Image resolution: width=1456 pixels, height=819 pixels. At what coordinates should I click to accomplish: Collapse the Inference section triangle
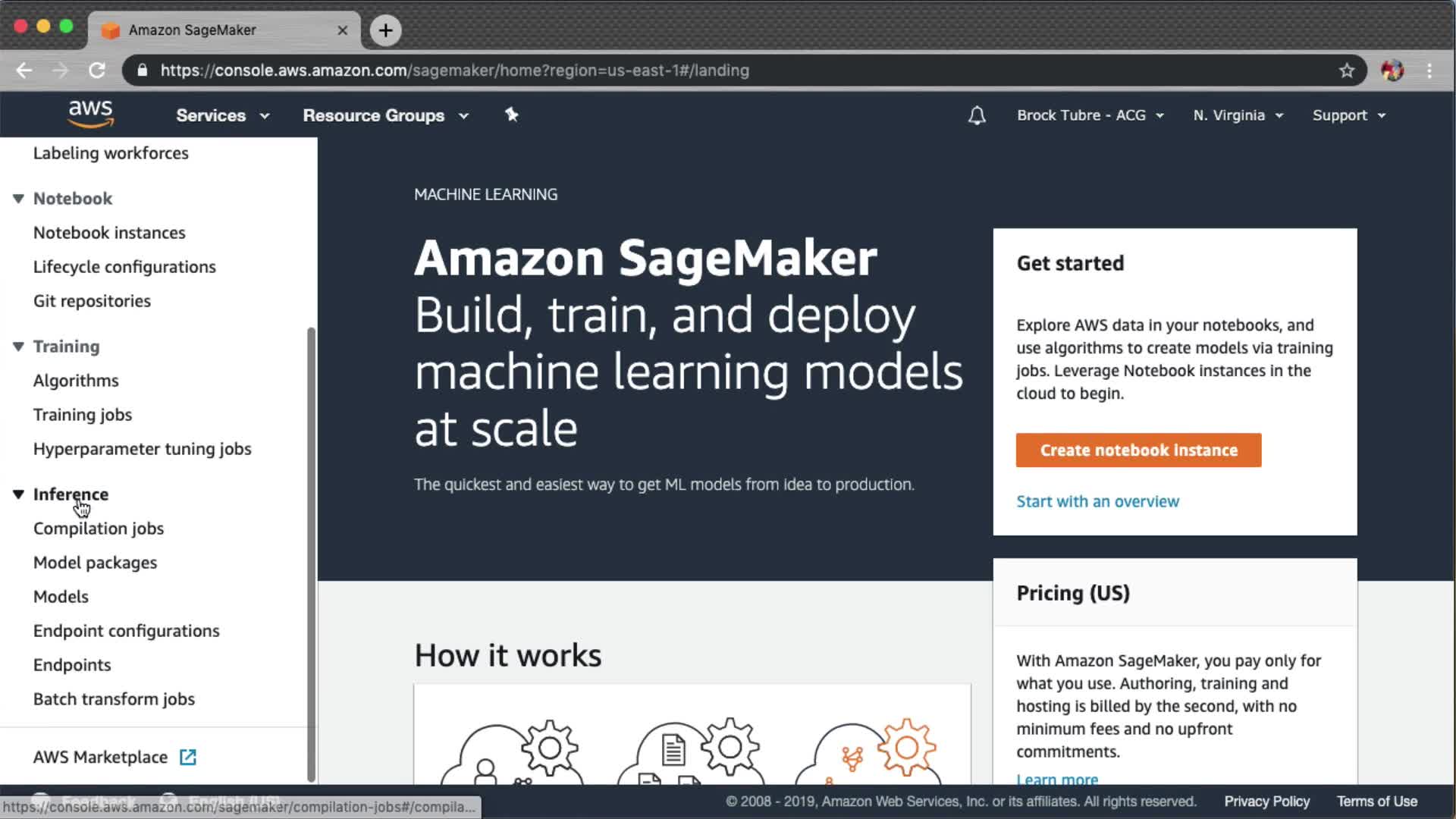click(x=18, y=494)
